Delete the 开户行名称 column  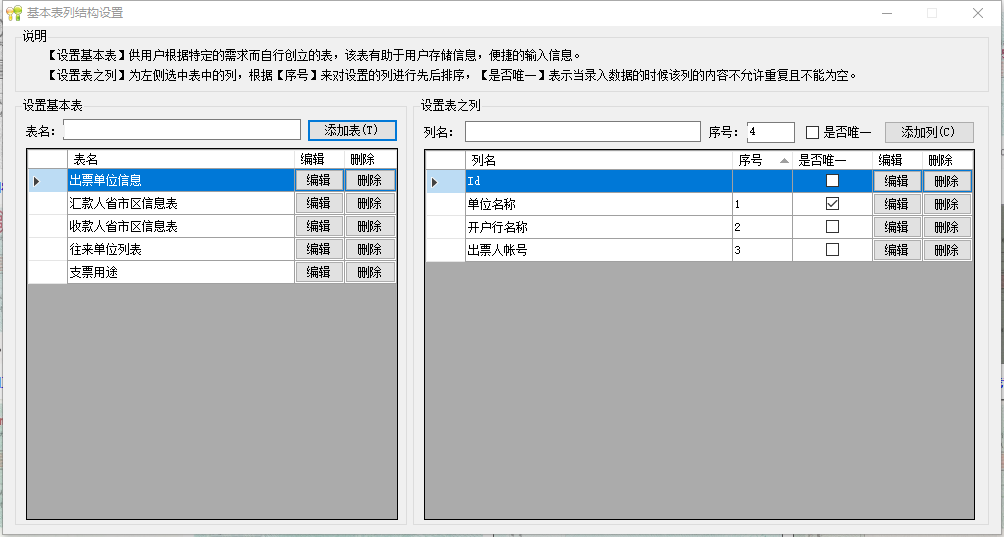[946, 227]
